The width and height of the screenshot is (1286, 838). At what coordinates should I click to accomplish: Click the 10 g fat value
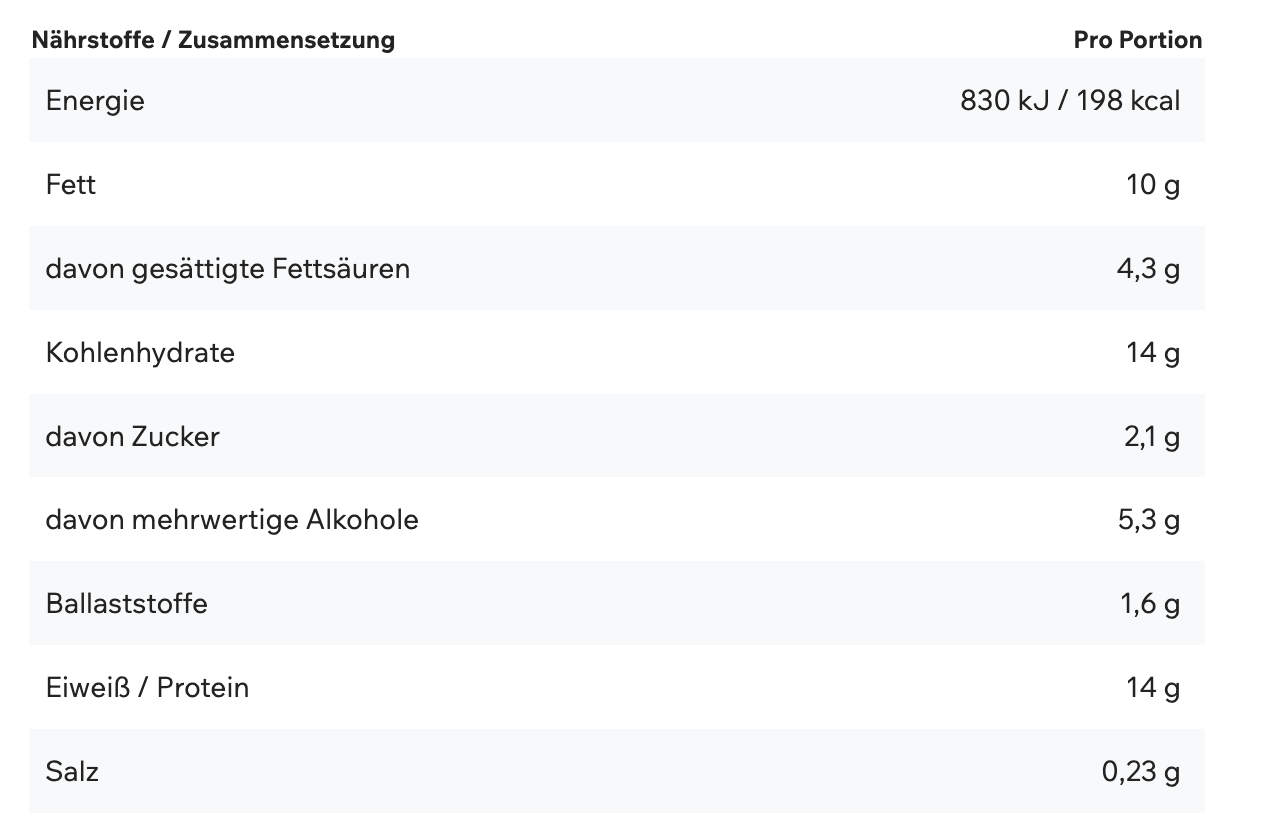pos(1153,185)
